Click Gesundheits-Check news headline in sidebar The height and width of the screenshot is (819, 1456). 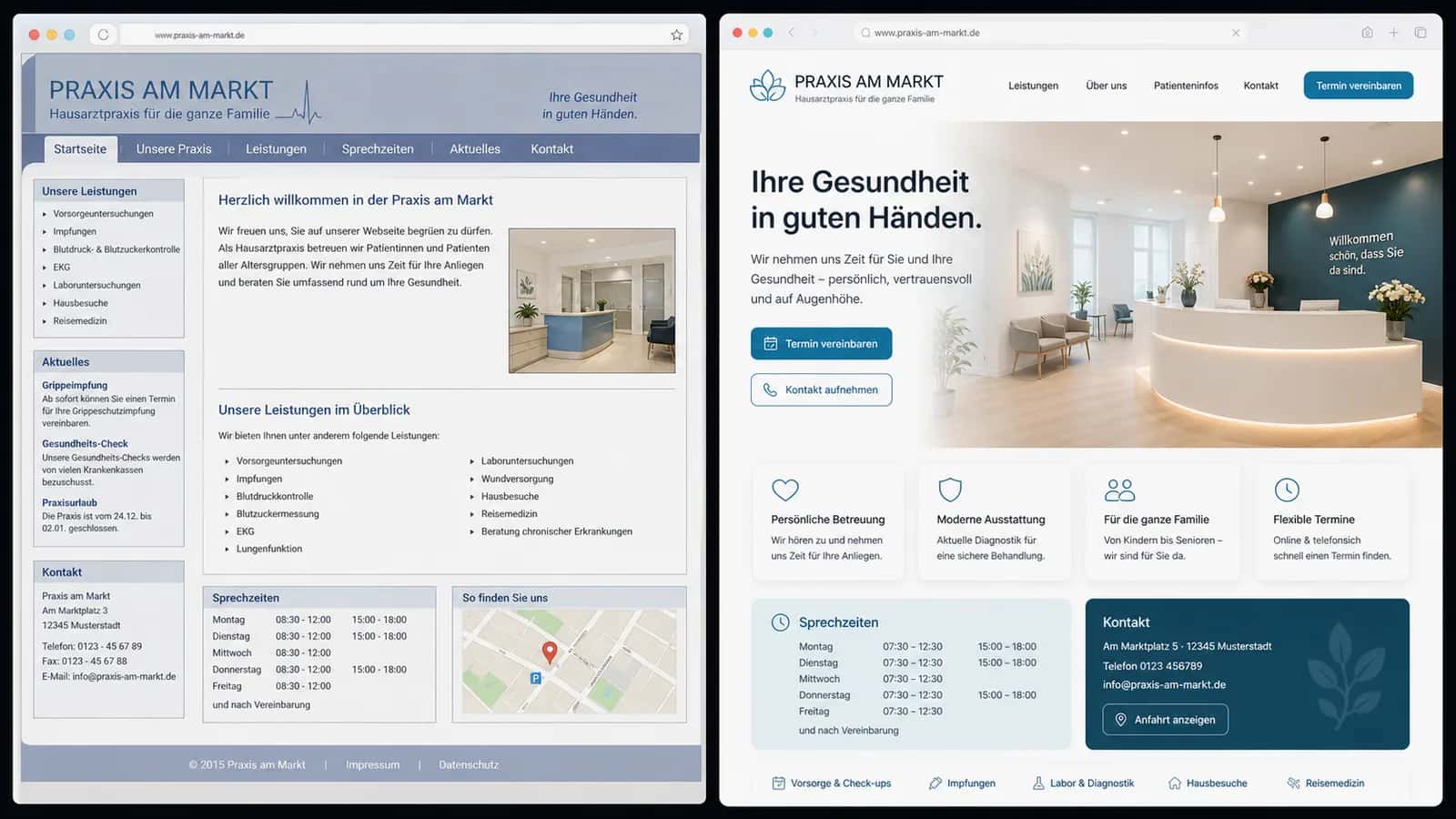point(85,444)
